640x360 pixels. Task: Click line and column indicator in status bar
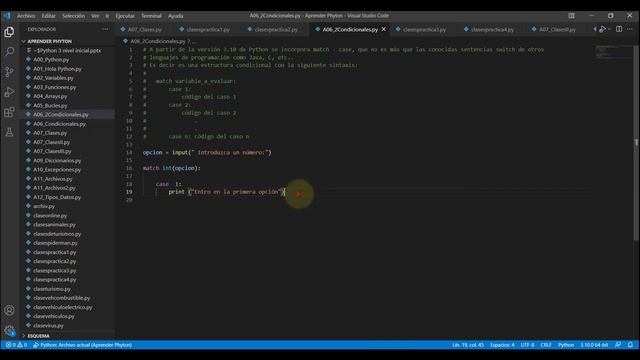[468, 345]
